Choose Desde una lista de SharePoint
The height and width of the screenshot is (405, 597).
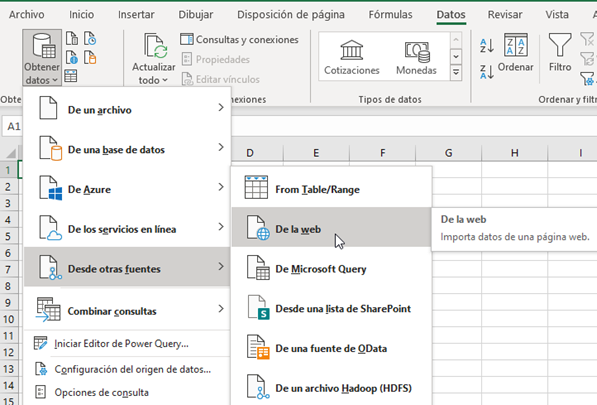[x=332, y=308]
